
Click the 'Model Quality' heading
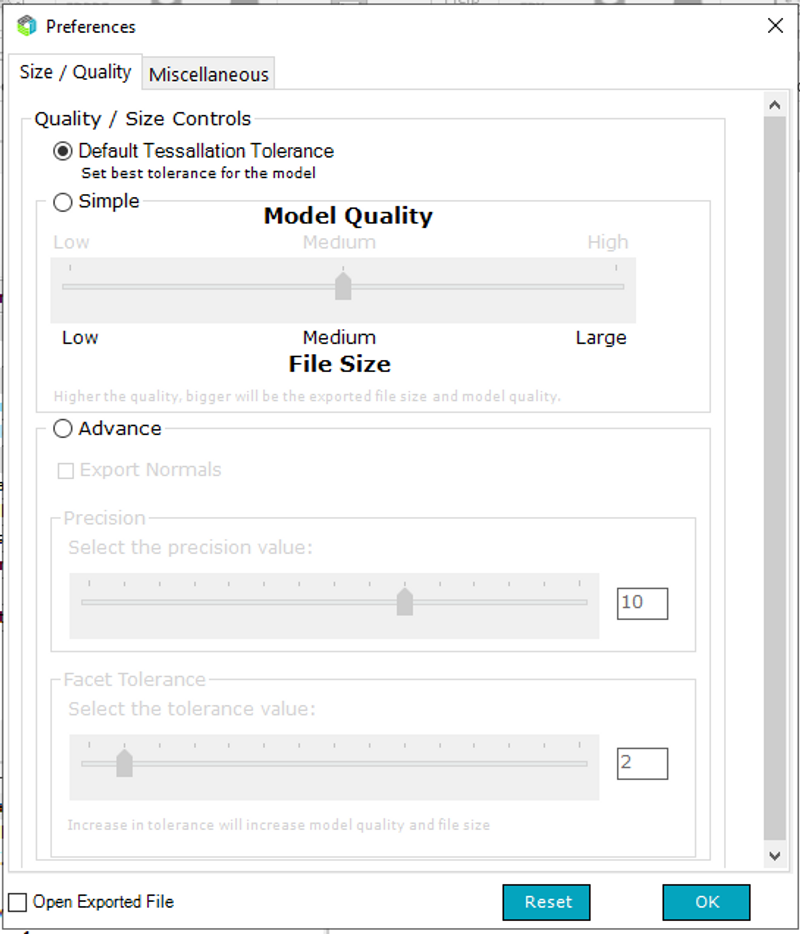click(348, 216)
